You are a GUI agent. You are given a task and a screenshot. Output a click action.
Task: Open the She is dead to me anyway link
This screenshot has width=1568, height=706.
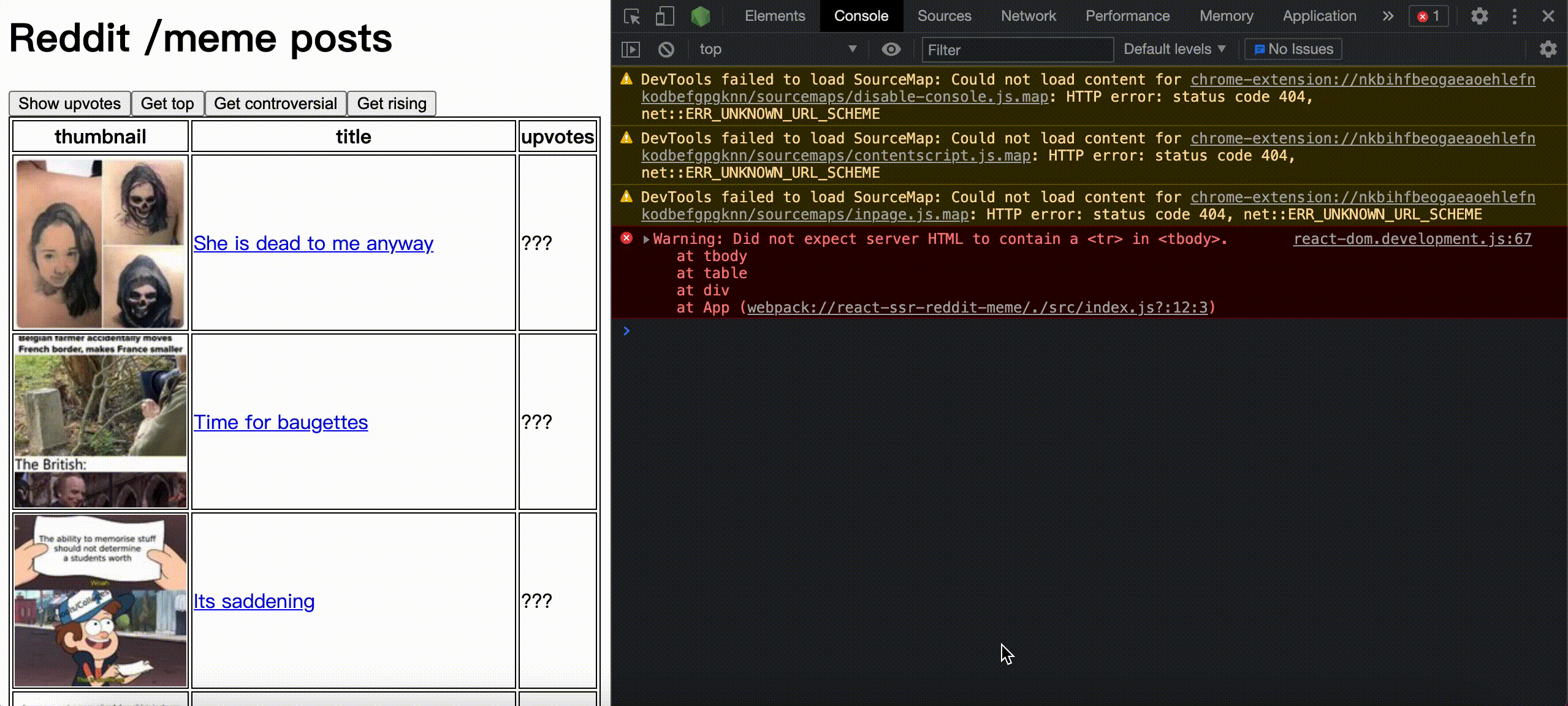(313, 243)
